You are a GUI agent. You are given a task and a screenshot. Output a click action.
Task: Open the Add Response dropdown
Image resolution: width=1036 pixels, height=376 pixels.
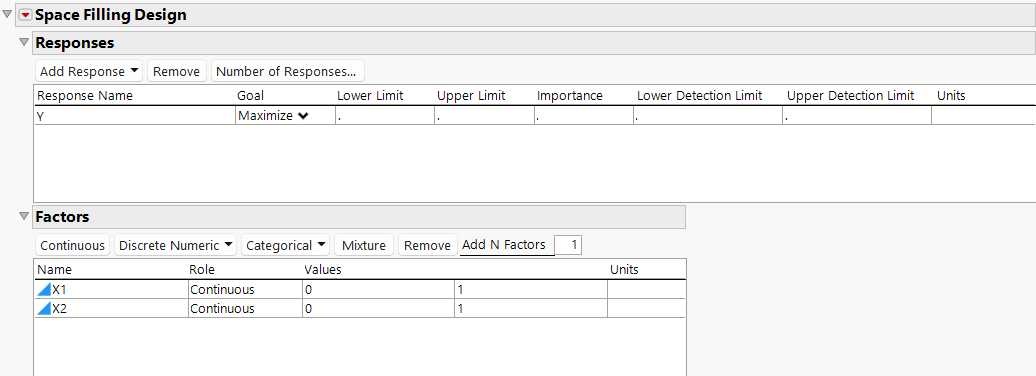coord(89,71)
